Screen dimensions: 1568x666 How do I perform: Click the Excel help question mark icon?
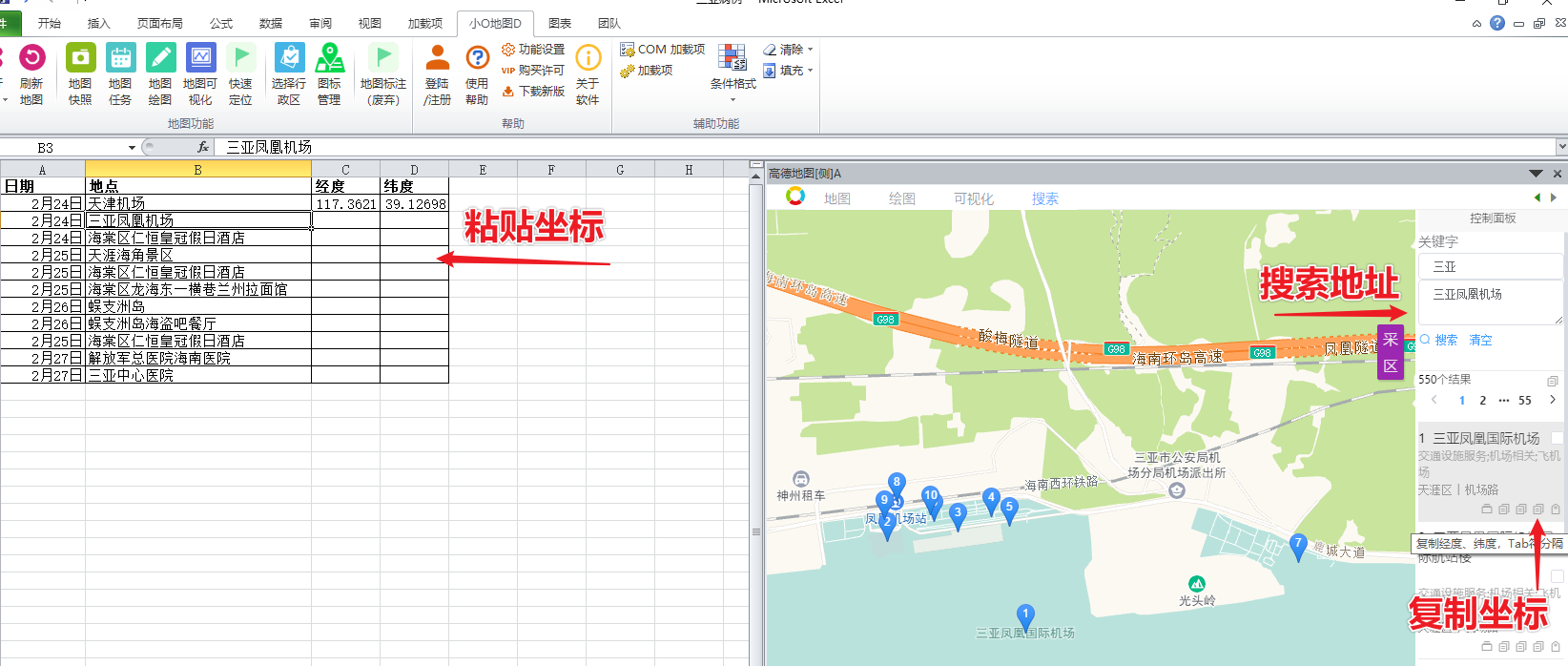(x=1497, y=23)
